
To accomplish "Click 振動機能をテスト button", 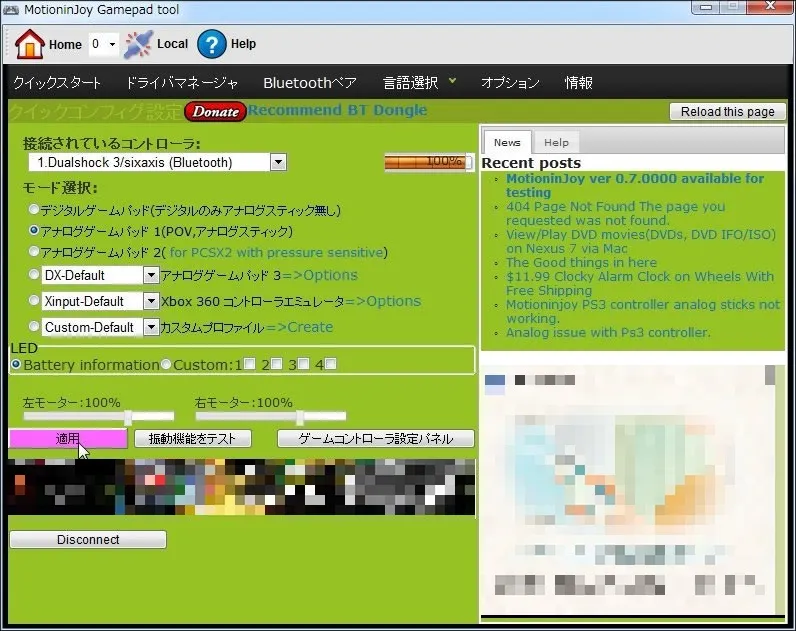I will coord(192,439).
